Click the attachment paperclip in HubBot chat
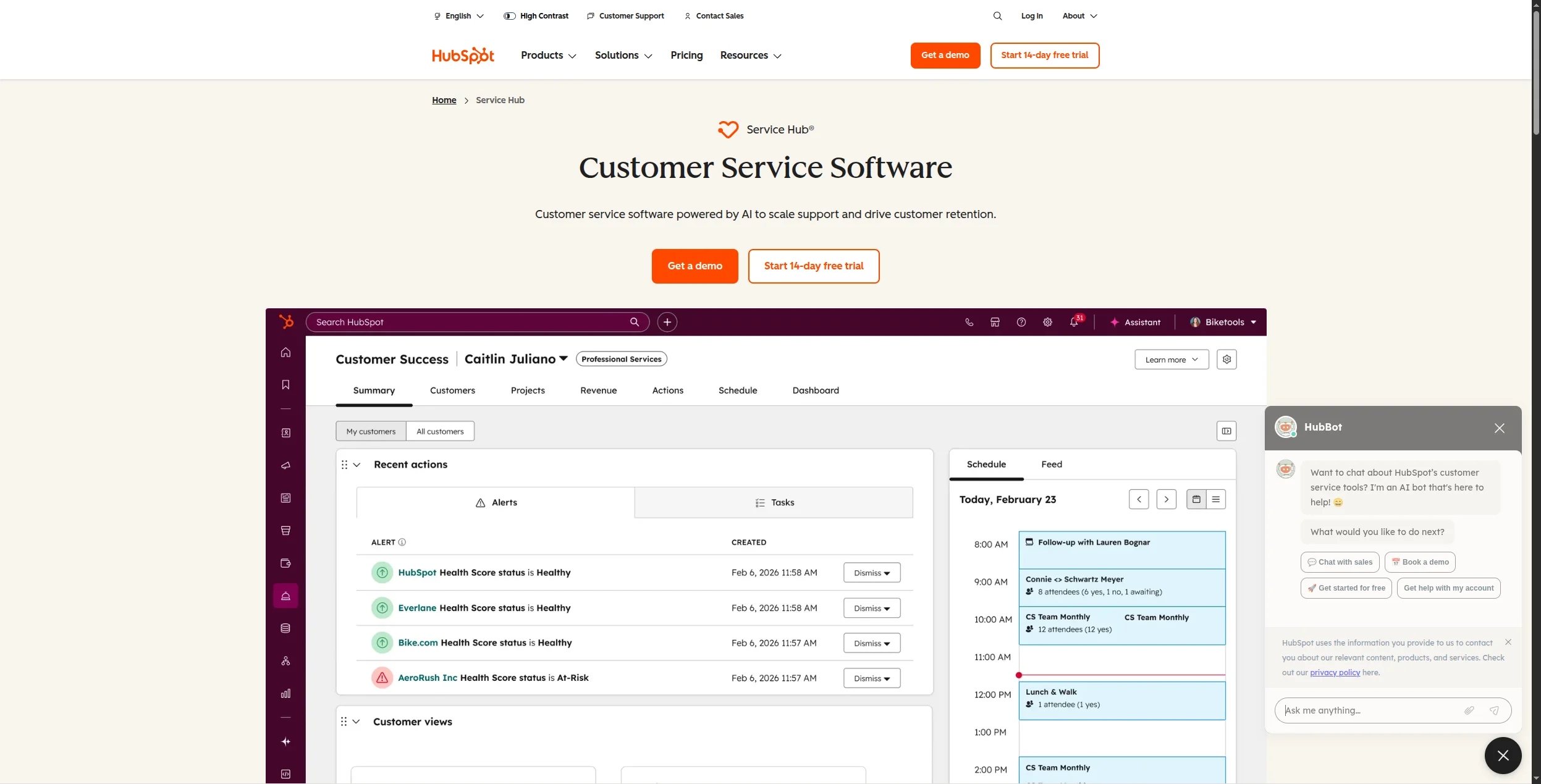The width and height of the screenshot is (1541, 784). click(x=1469, y=710)
